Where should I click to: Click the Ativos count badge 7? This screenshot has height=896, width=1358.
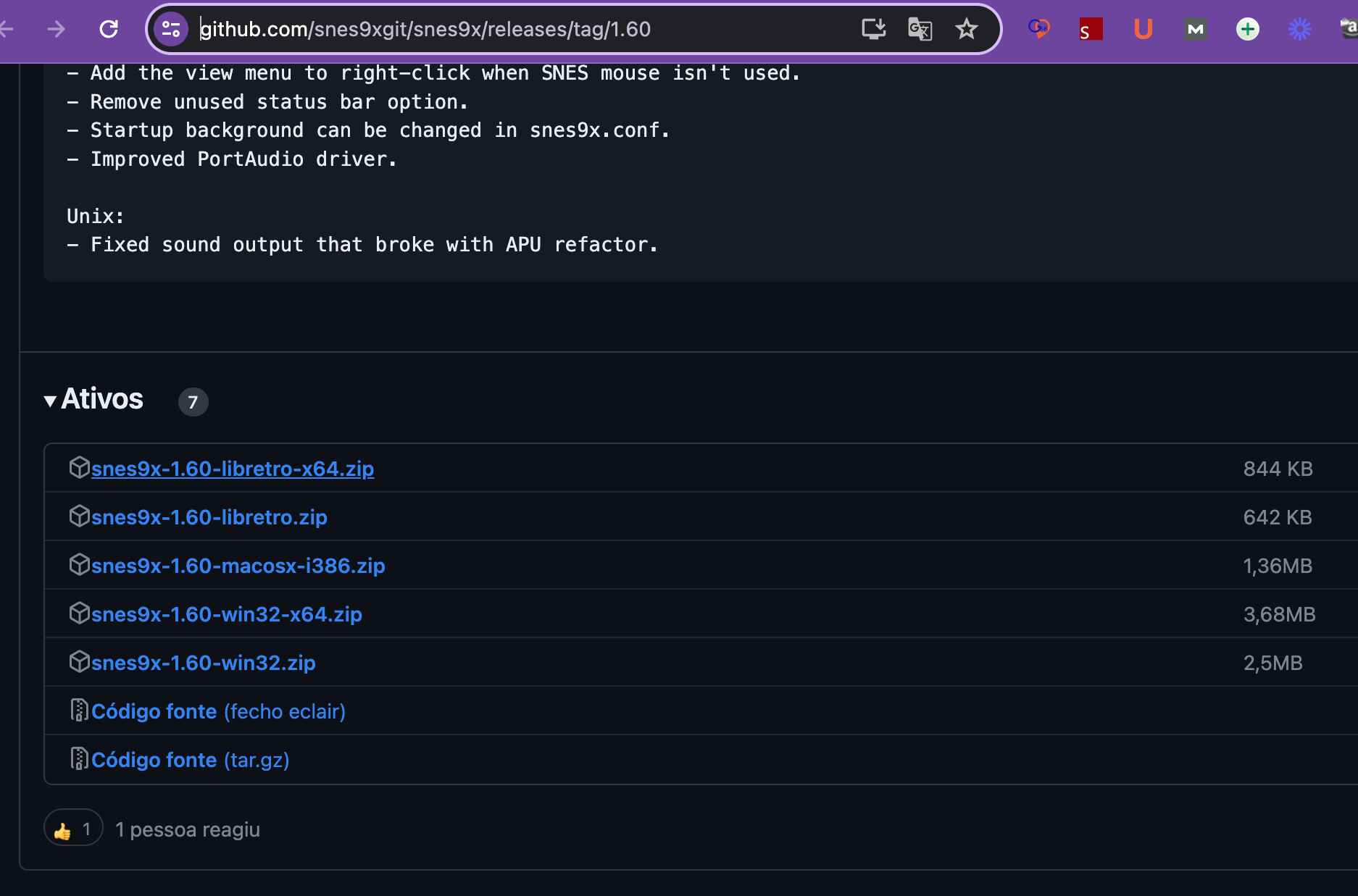point(193,402)
